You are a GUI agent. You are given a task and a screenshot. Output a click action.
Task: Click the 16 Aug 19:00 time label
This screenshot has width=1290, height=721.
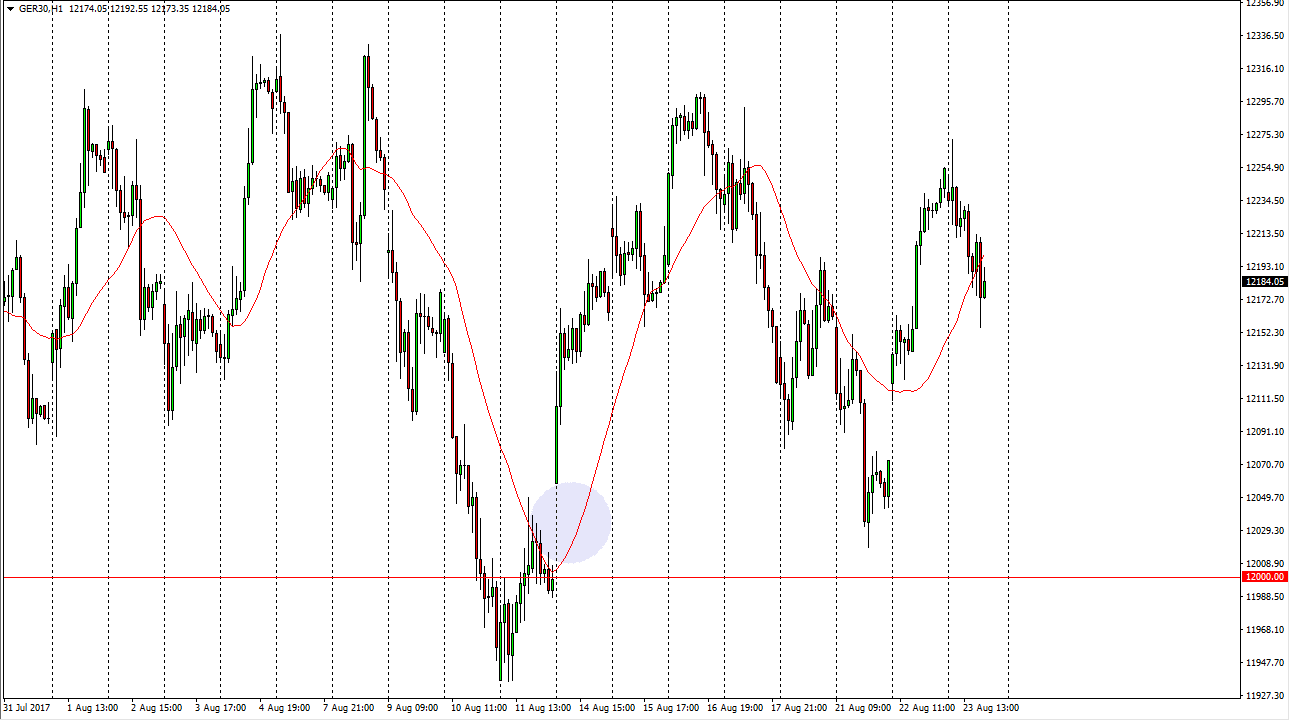[734, 708]
